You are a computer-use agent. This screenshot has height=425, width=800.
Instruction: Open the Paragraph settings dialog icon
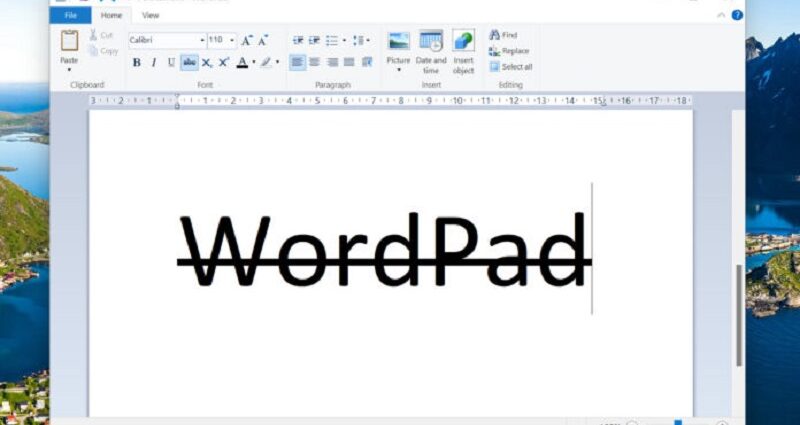pos(367,62)
